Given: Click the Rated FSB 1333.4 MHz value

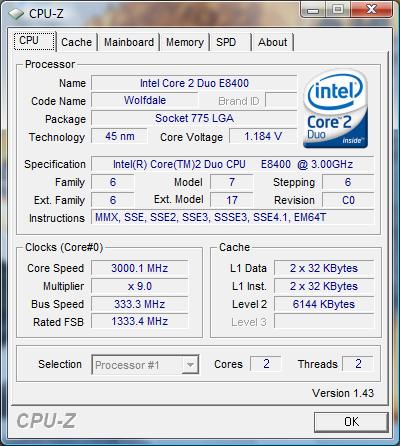Looking at the screenshot, I should 140,322.
